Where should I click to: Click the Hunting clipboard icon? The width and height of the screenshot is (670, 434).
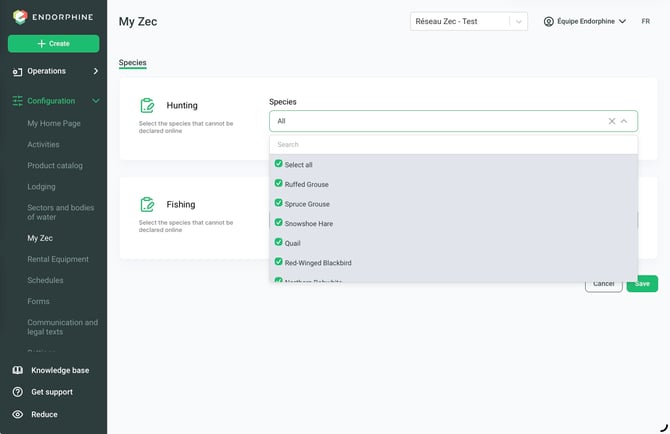[x=147, y=106]
